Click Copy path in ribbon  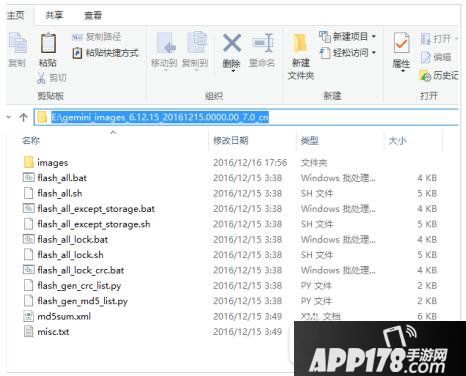coord(97,37)
